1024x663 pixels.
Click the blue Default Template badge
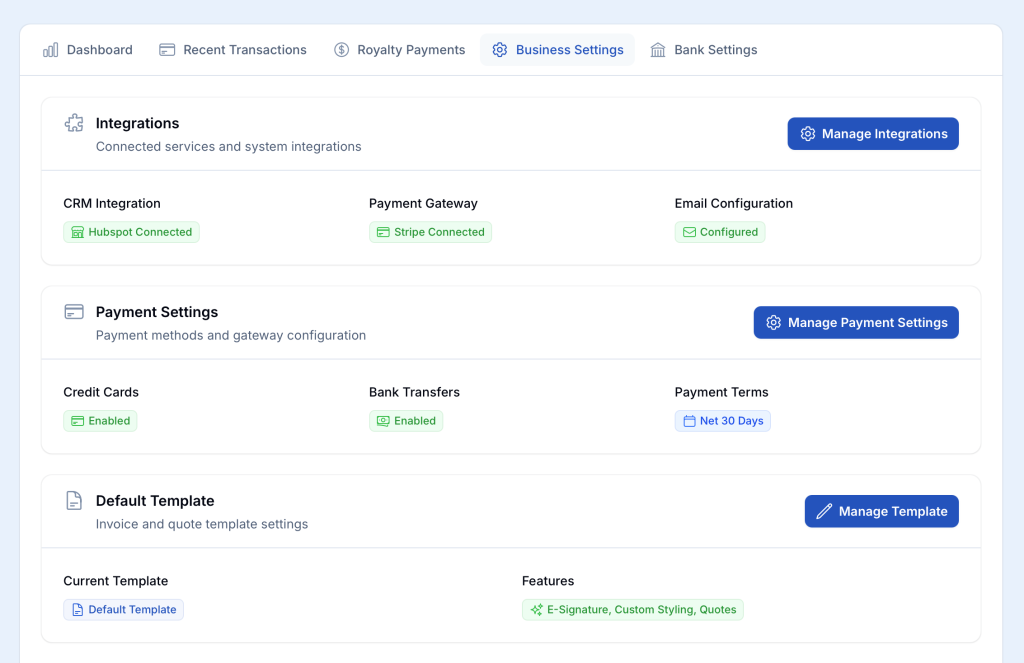pyautogui.click(x=123, y=610)
